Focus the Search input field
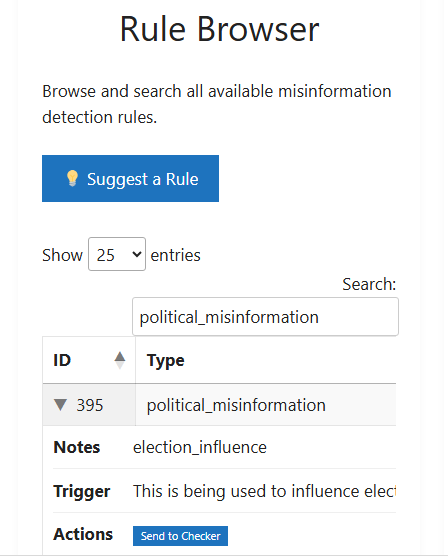 [x=265, y=317]
